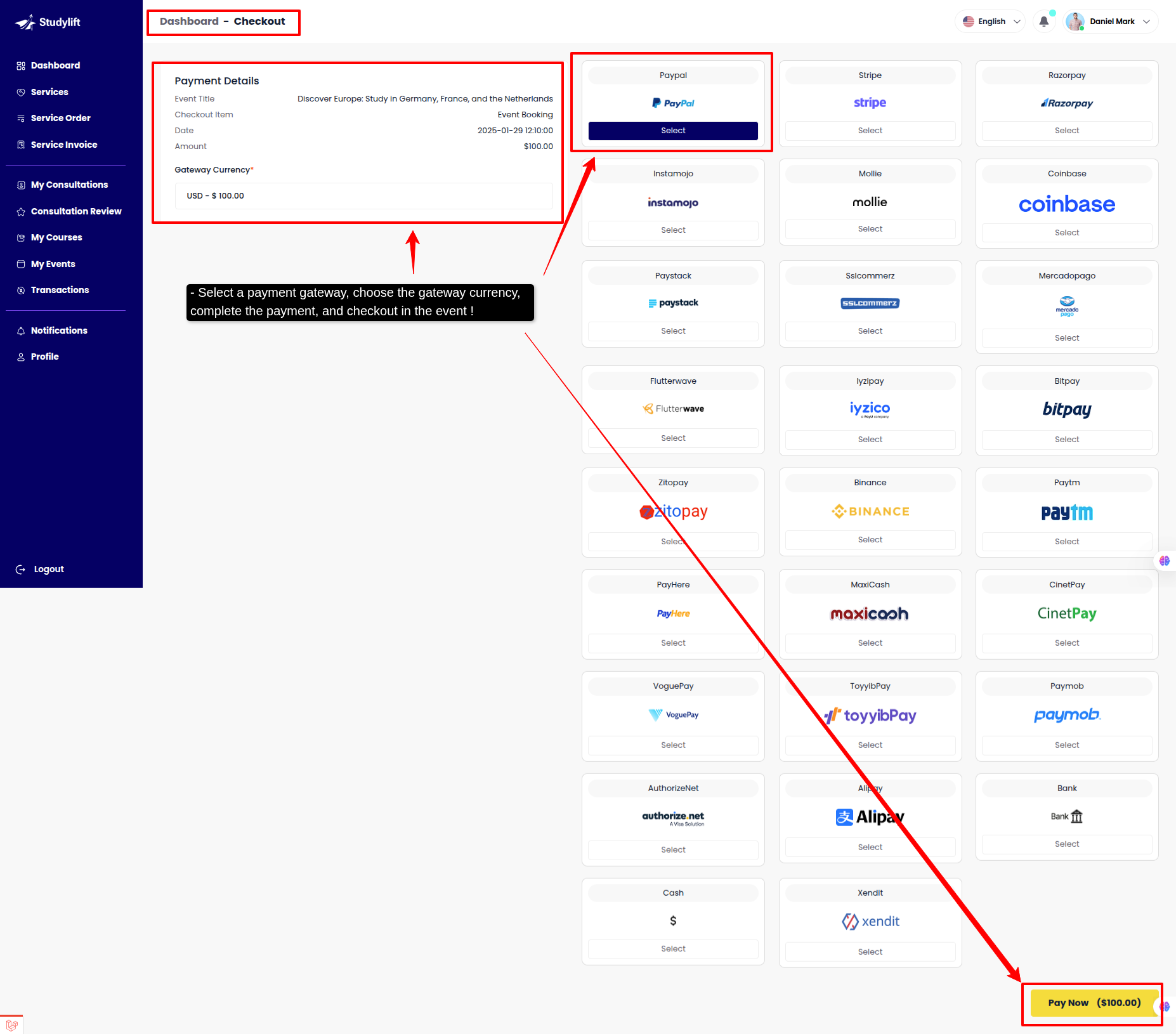Click the Mercado Pago logo
Viewport: 1176px width, 1034px height.
coord(1067,306)
